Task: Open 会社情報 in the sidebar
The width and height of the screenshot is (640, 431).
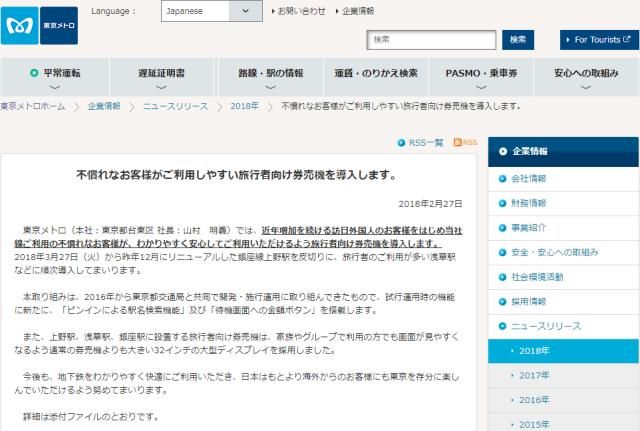Action: pos(563,179)
